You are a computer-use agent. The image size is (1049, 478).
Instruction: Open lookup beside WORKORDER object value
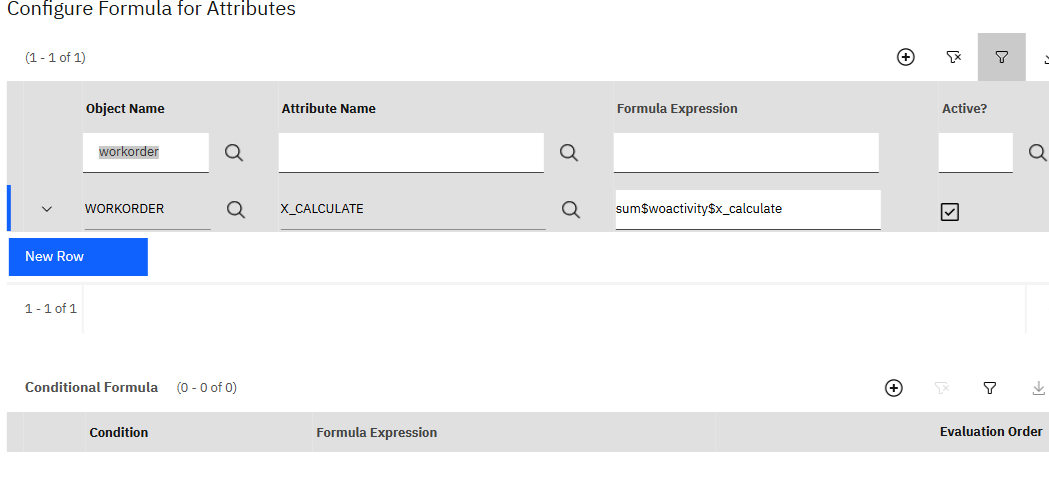[236, 209]
